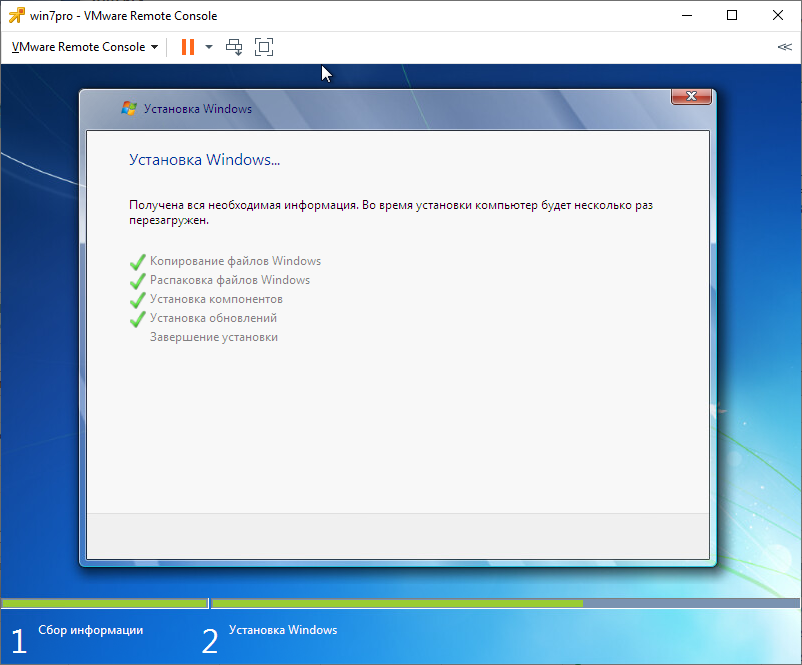Click the Распаковка файлов Windows step text
The width and height of the screenshot is (802, 665).
click(230, 280)
